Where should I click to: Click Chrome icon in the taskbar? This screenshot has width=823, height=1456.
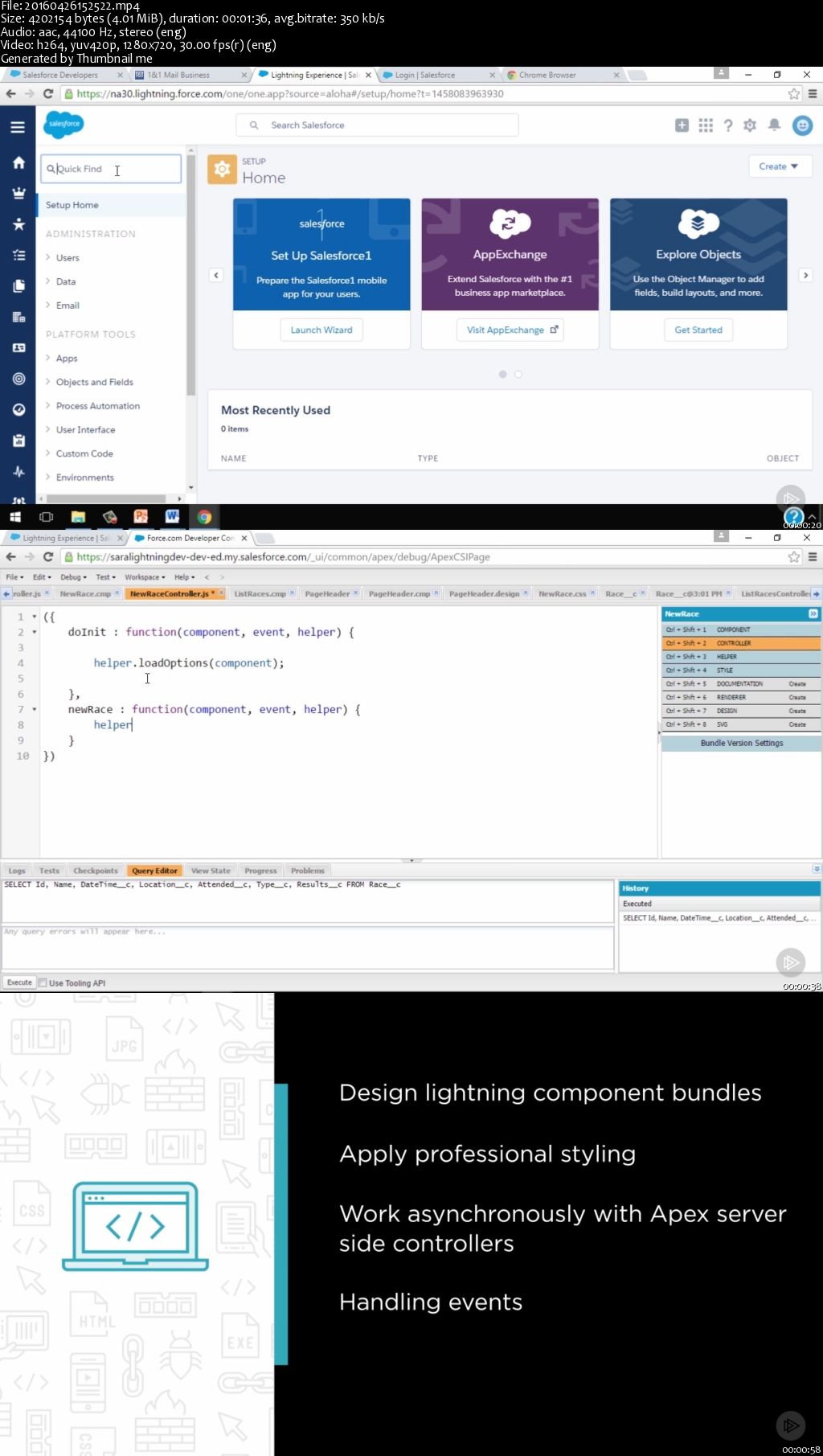pyautogui.click(x=204, y=517)
